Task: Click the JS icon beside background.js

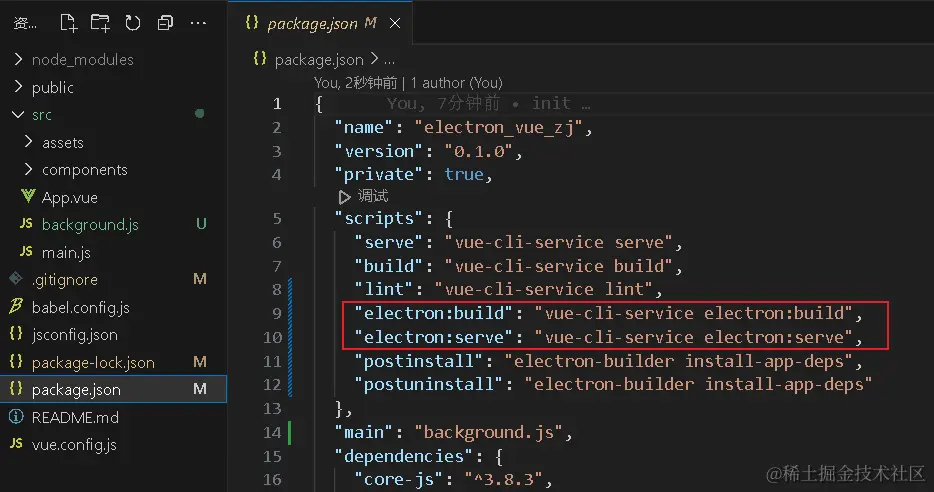Action: [26, 223]
